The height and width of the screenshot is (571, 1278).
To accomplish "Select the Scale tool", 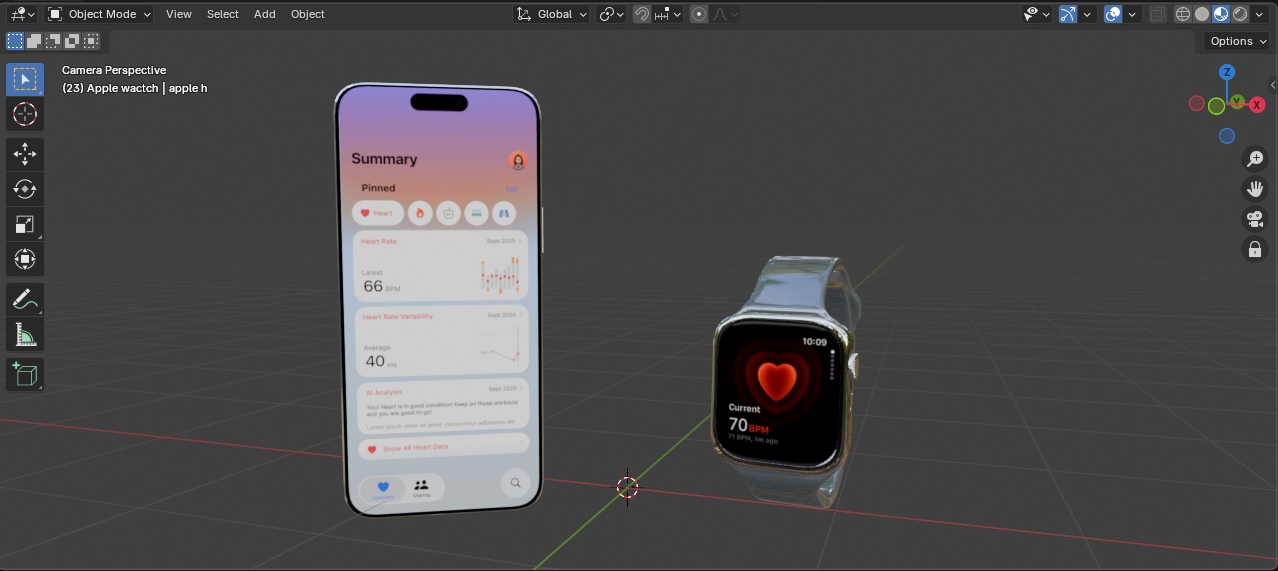I will 25,224.
